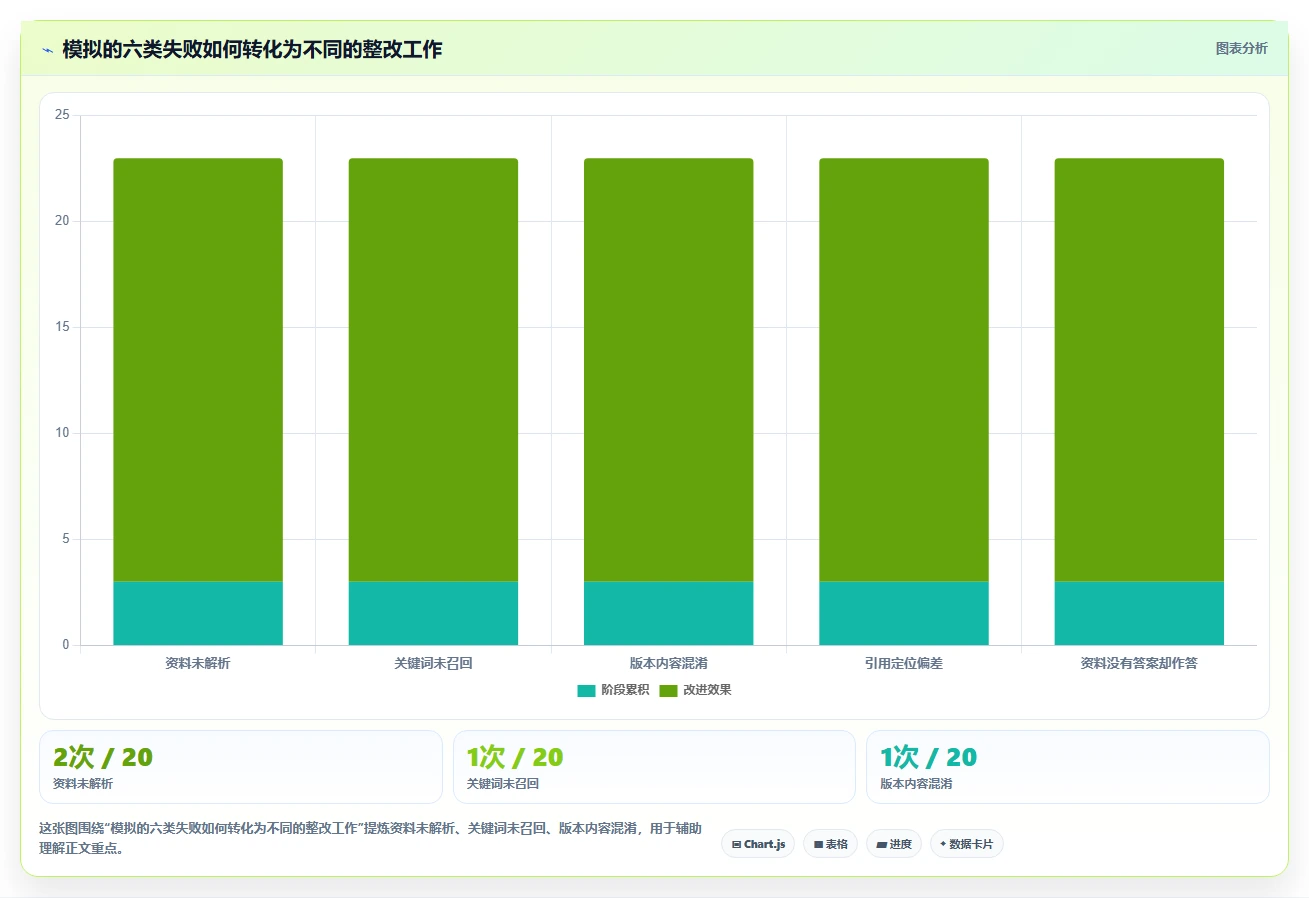
Task: Open the 2次 / 20 资料未解析 stat card
Action: coord(240,767)
